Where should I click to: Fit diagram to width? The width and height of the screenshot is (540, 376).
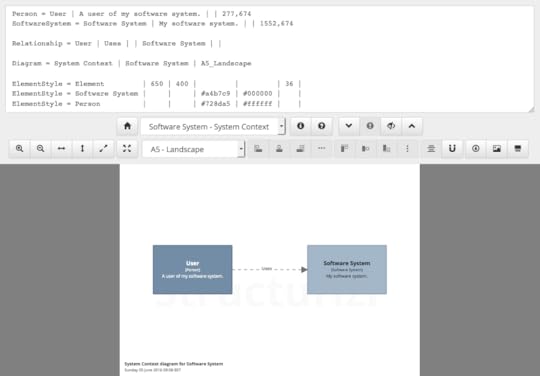click(x=61, y=149)
